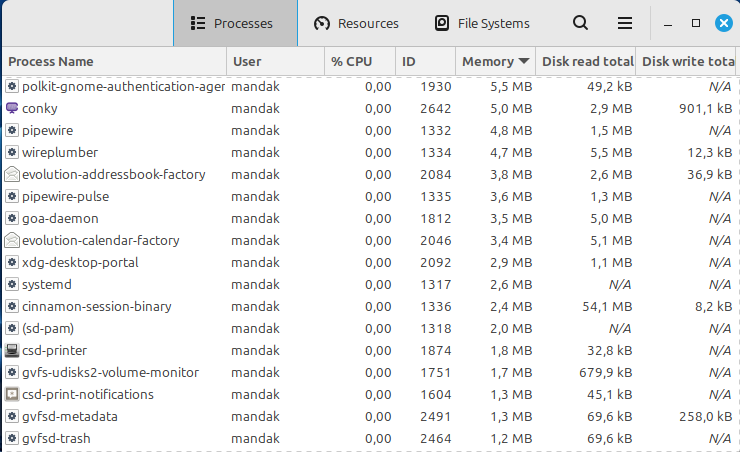Screen dimensions: 740x452
Task: Select the polkit-gnome-authentication-agent process name
Action: [124, 87]
